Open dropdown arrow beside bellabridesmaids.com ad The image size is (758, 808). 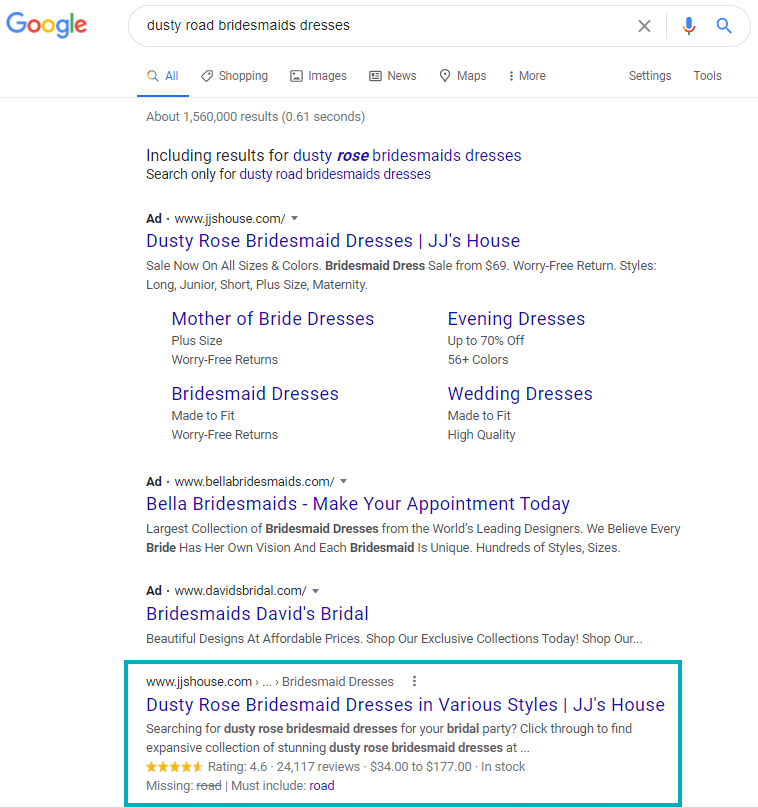(343, 481)
